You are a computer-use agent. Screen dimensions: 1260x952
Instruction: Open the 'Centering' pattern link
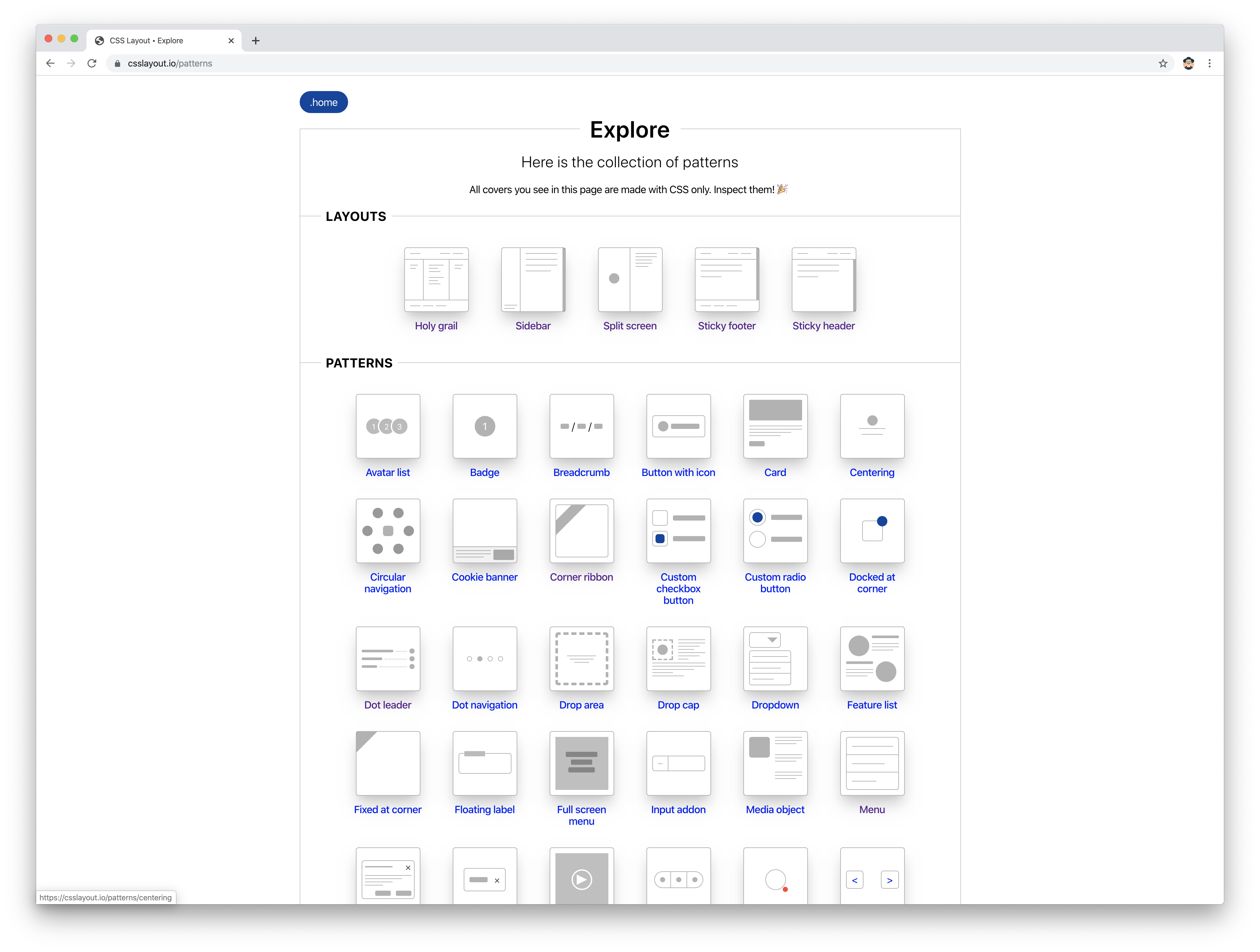coord(872,472)
